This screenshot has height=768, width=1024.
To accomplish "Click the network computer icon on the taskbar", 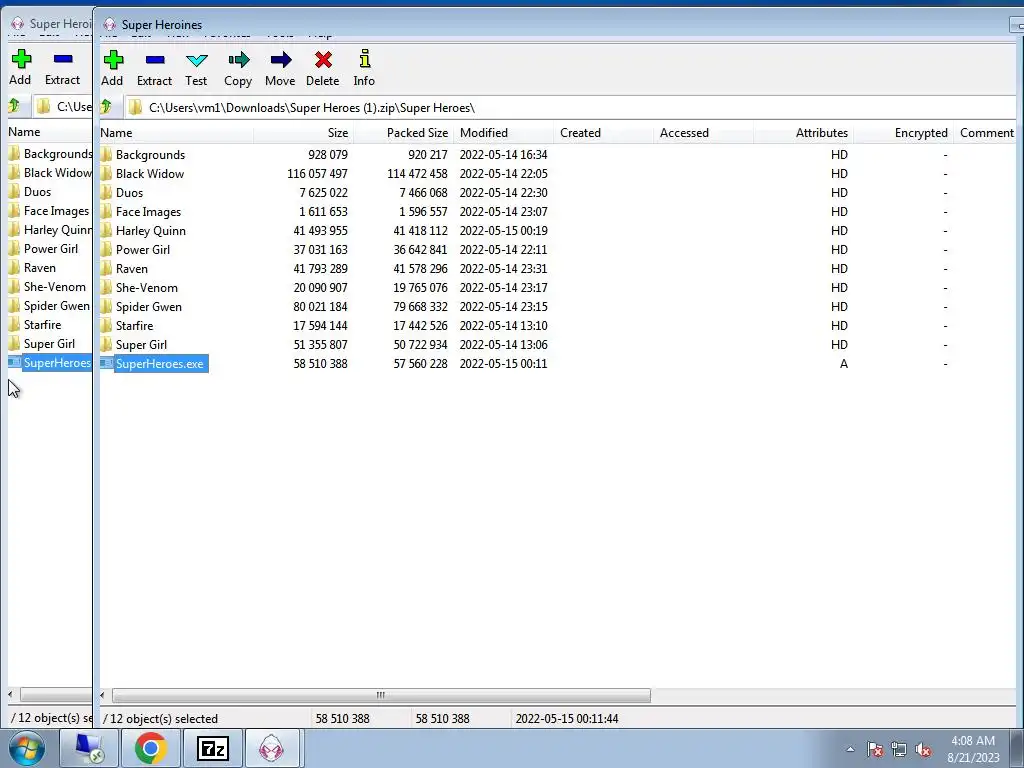I will [89, 748].
